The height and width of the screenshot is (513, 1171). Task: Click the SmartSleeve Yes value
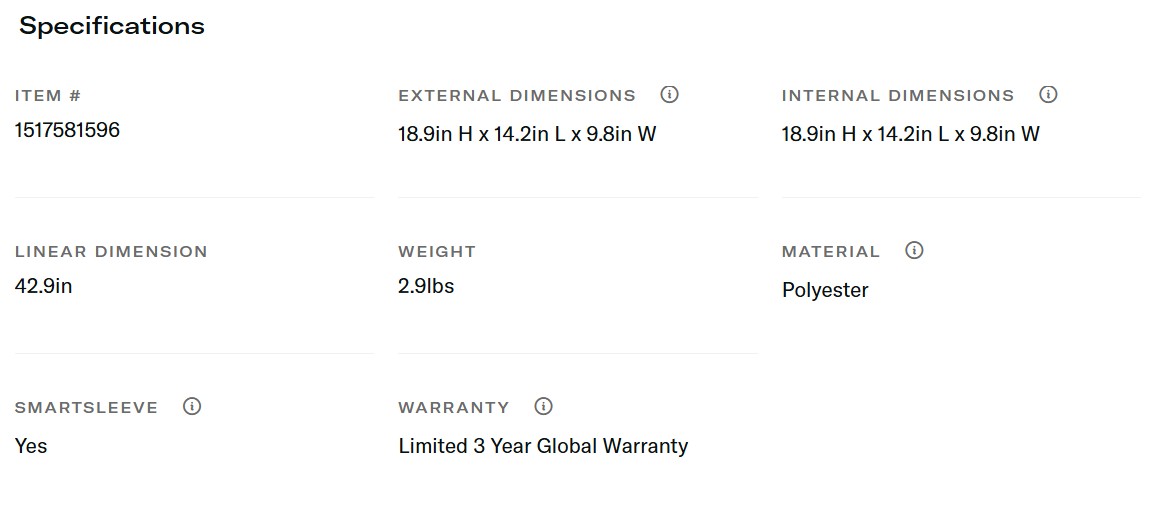(x=31, y=446)
